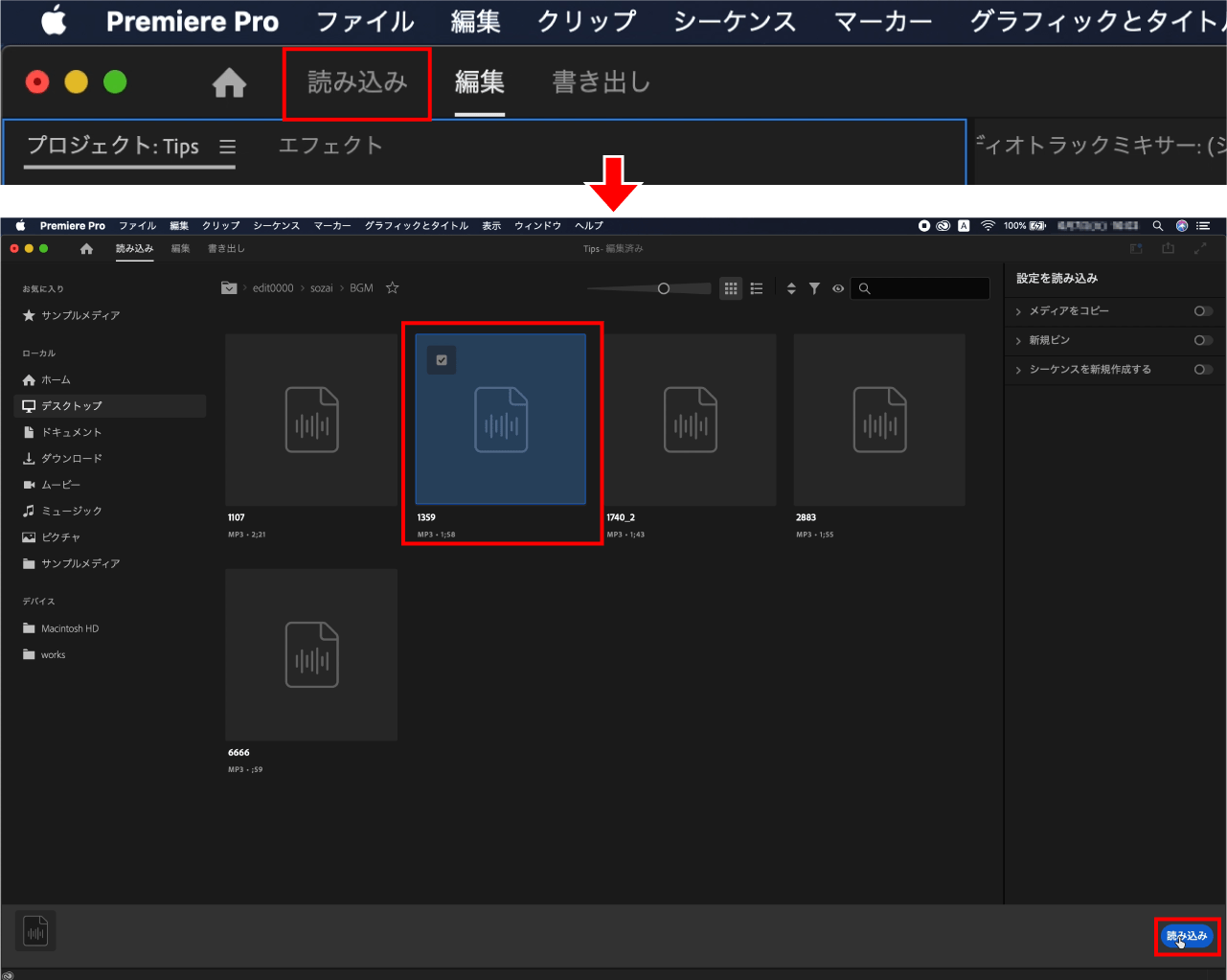The image size is (1227, 980).
Task: Open the プロジェクト: Tips panel hamburger menu
Action: tap(227, 147)
